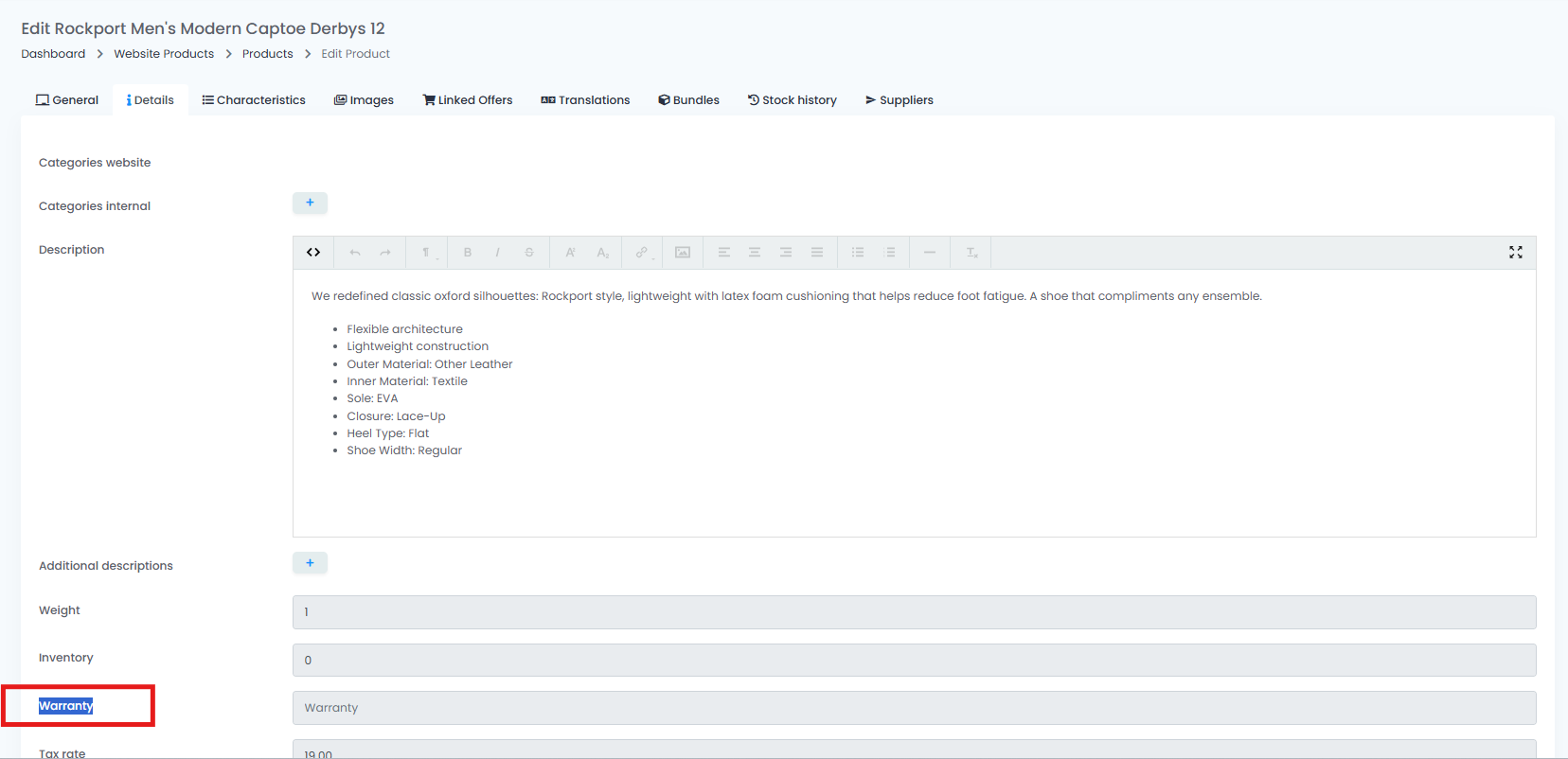Open the Translations tab
1568x759 pixels.
click(x=585, y=100)
